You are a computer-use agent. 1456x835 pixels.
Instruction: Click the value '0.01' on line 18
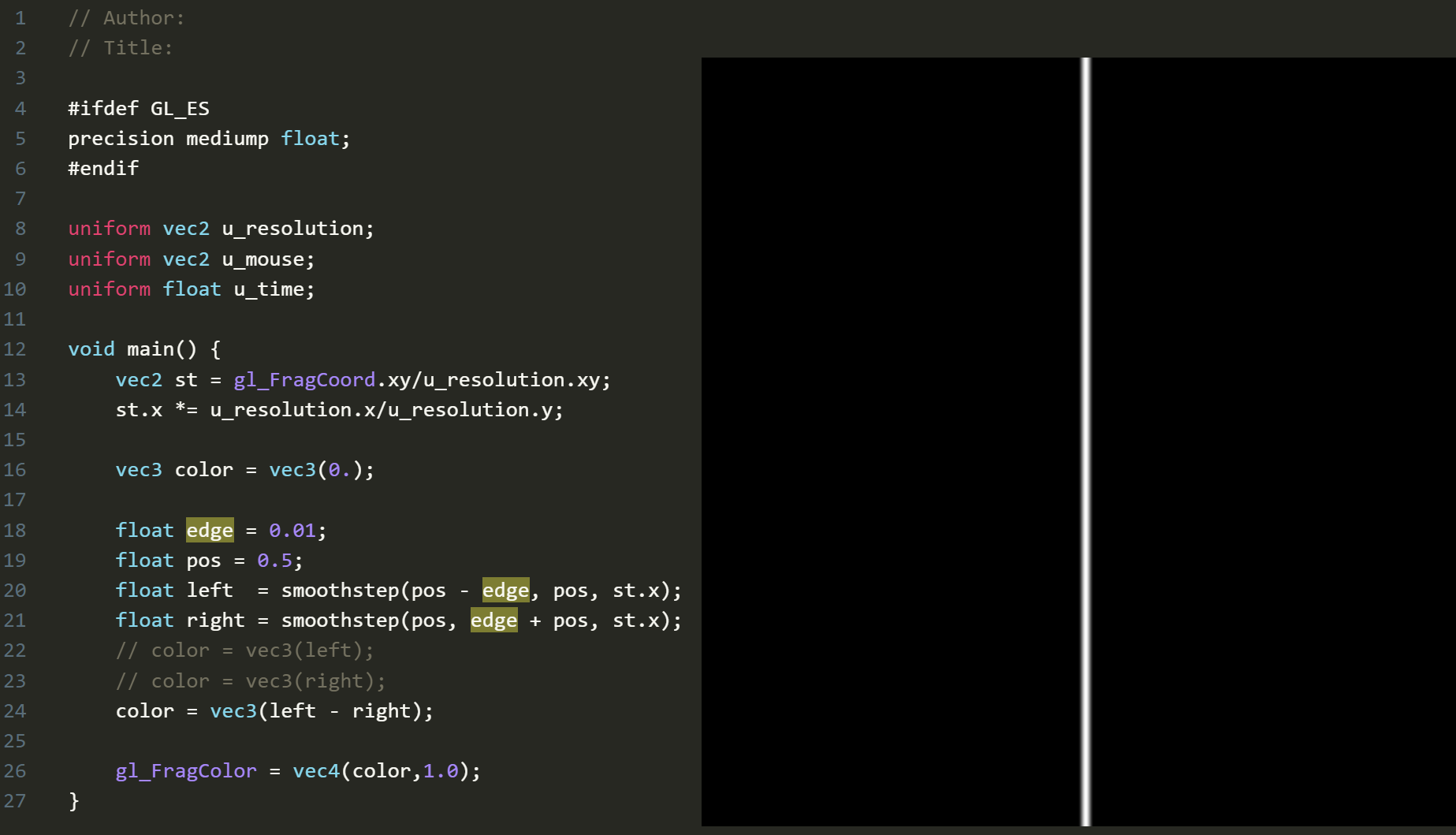click(x=292, y=531)
